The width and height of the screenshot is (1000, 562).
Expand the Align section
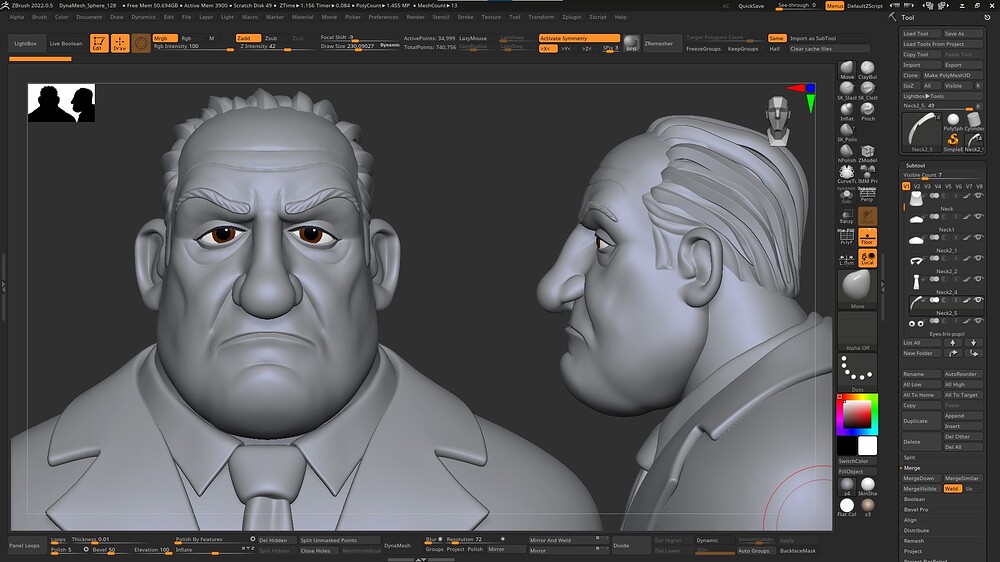(x=910, y=520)
